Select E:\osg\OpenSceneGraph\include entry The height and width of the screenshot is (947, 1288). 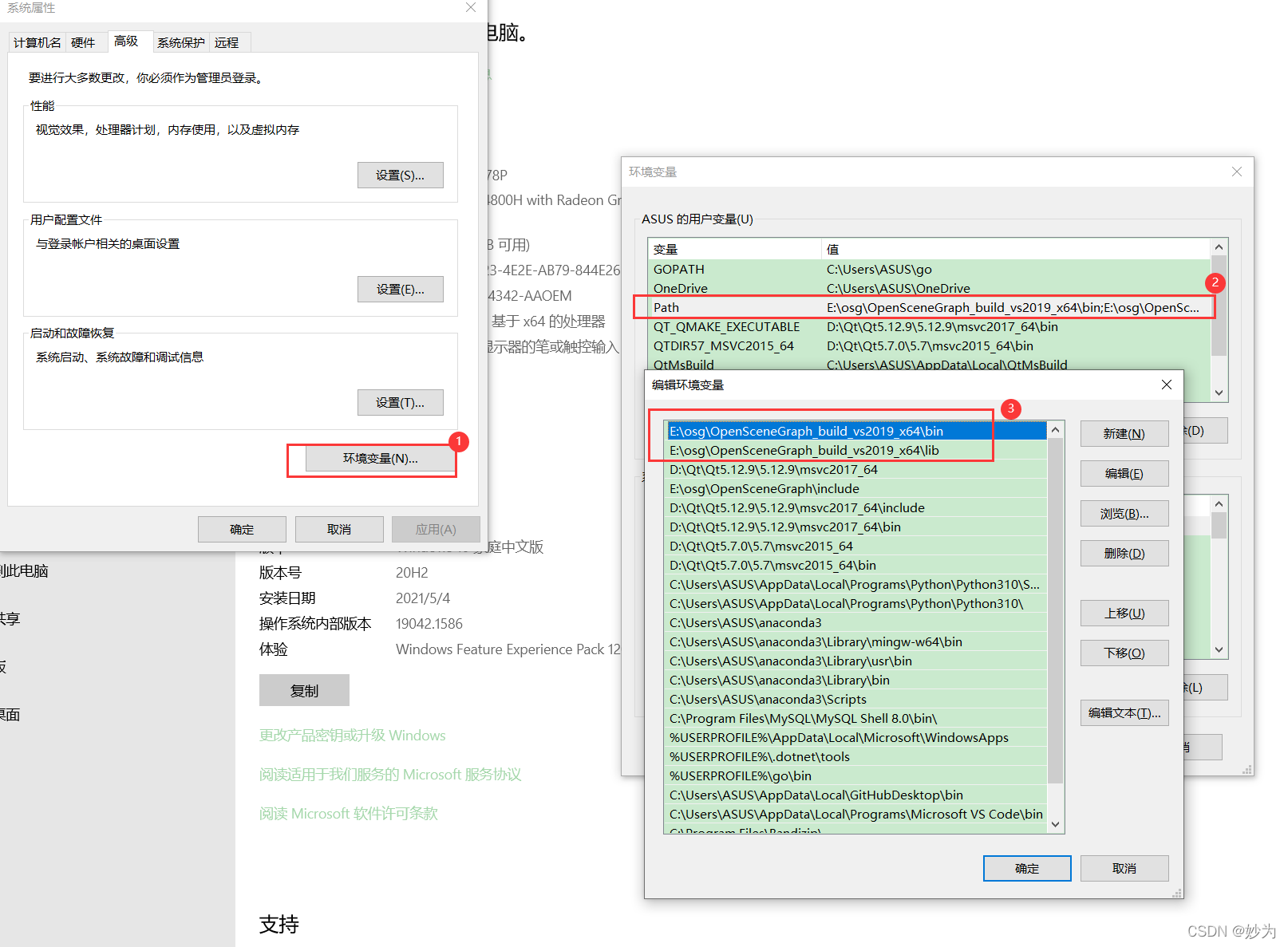pyautogui.click(x=856, y=489)
